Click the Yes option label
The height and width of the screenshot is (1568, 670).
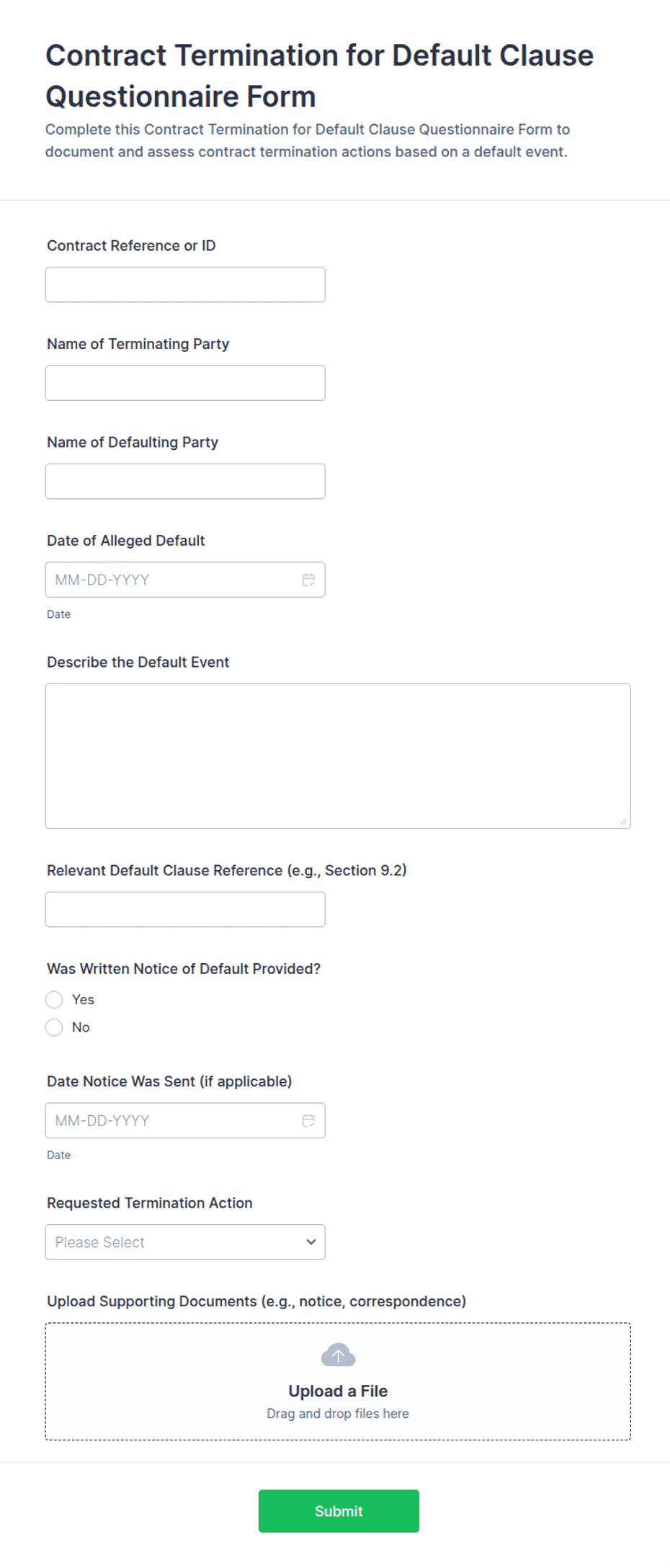pos(83,999)
